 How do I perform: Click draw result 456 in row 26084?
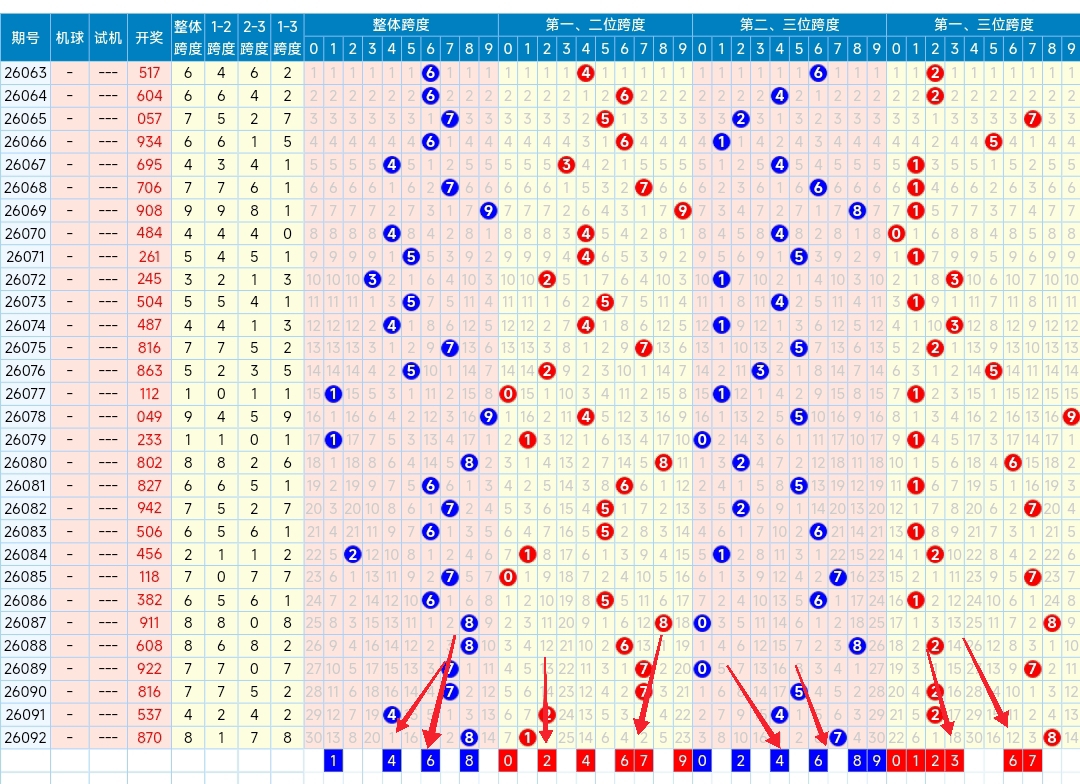149,554
